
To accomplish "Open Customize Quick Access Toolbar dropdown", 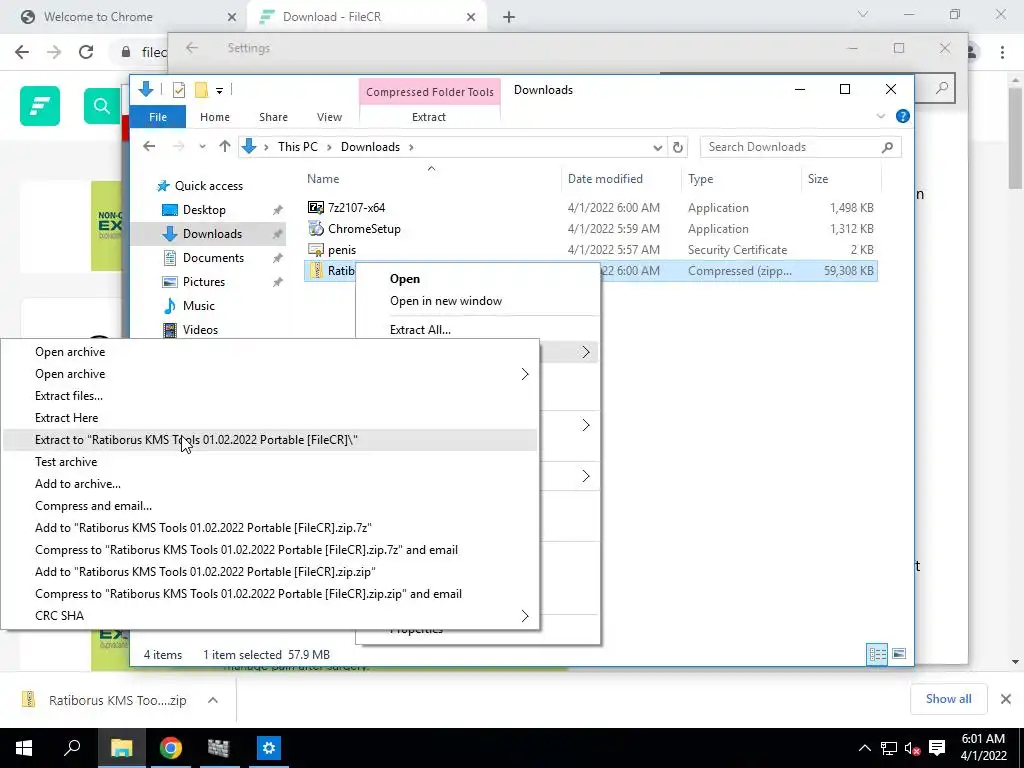I will point(219,91).
